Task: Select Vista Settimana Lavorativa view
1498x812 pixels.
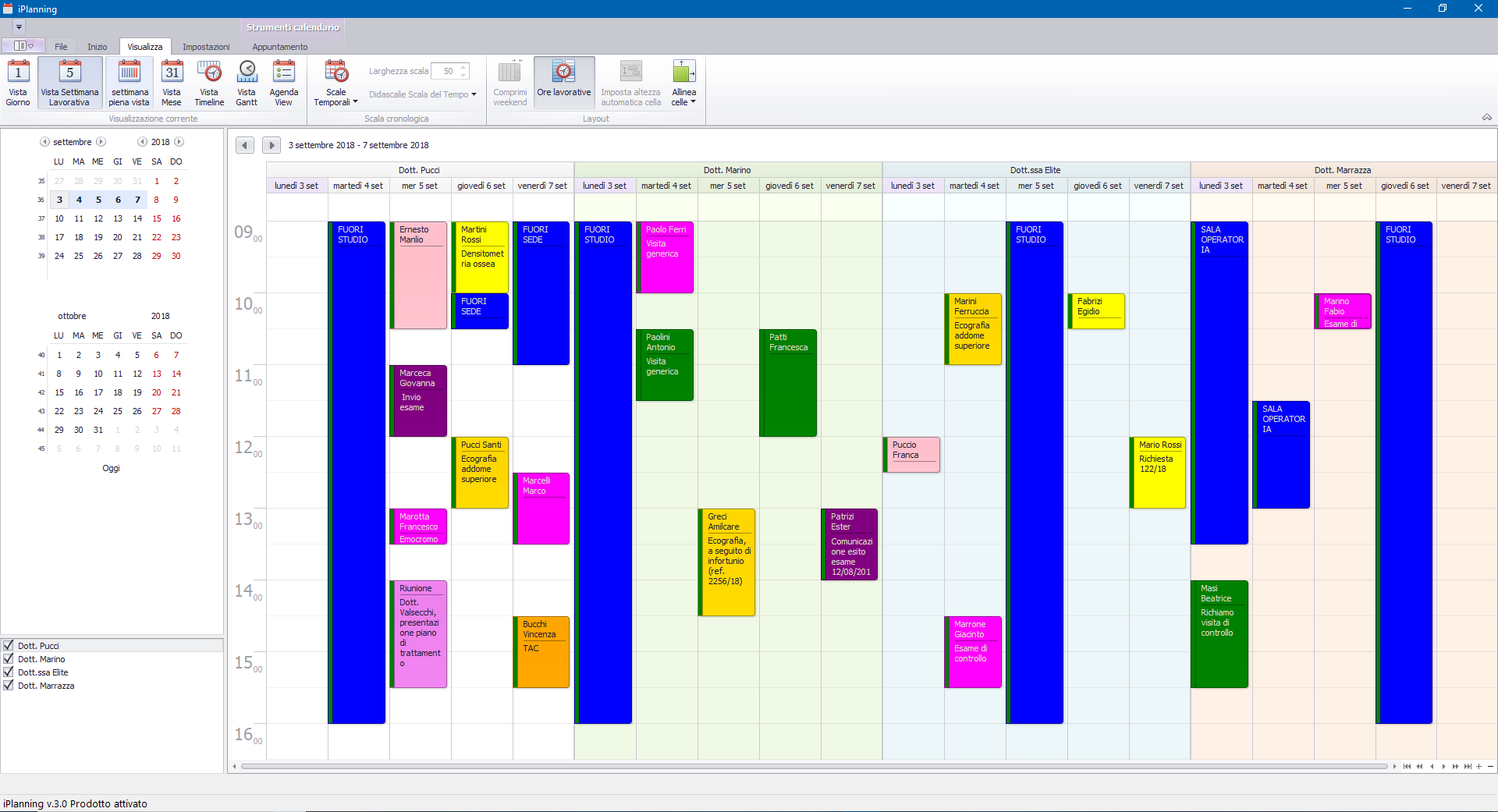Action: click(x=69, y=83)
